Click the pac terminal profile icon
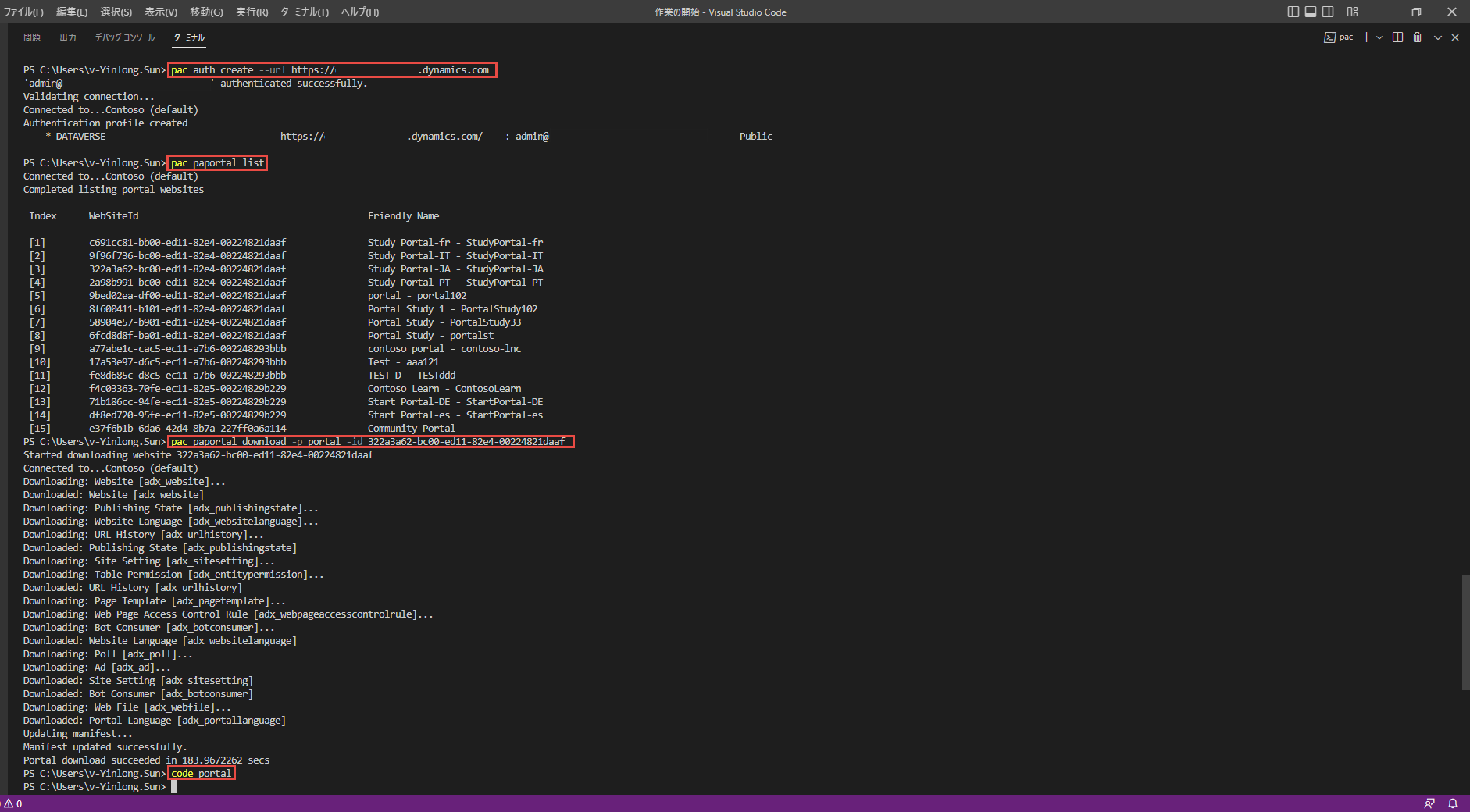 (1339, 37)
